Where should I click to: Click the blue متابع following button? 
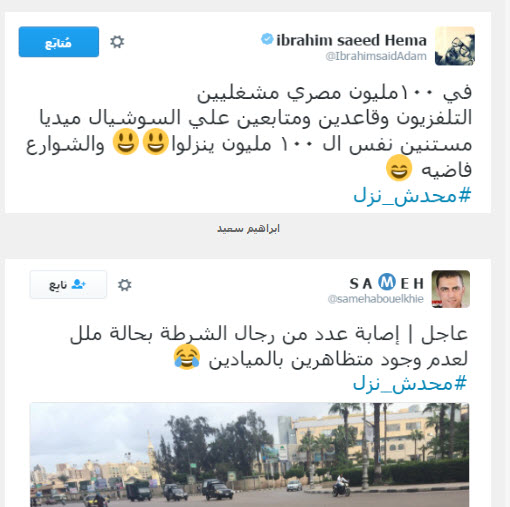tap(59, 42)
